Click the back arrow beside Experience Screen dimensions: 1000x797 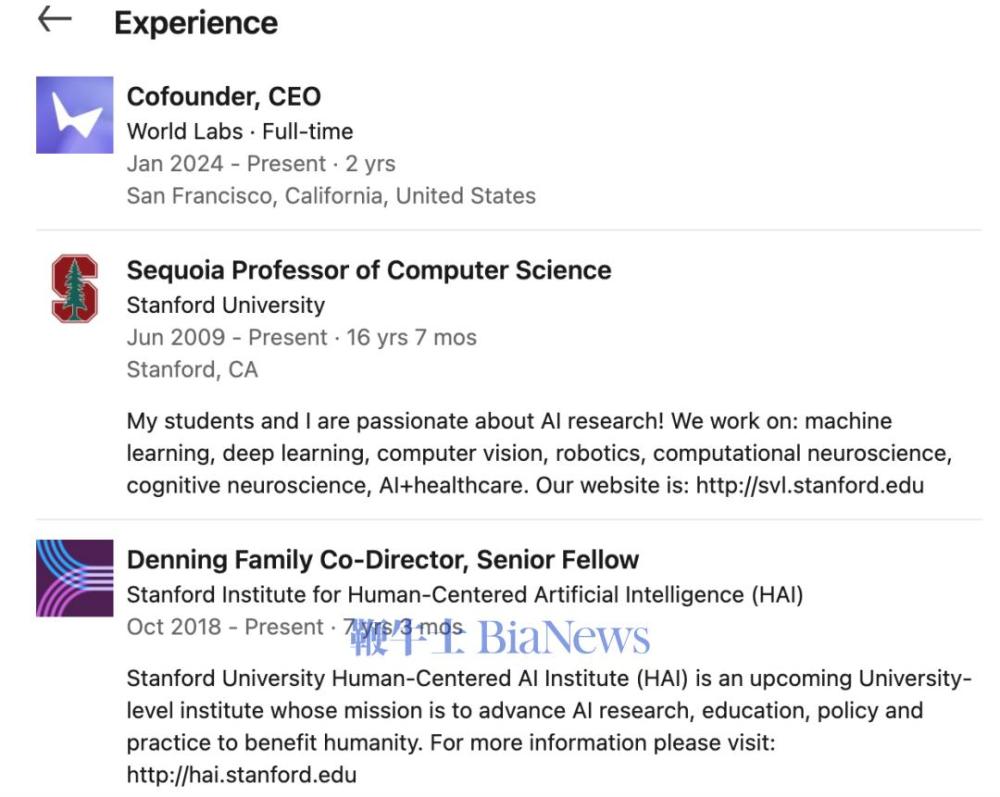coord(54,19)
